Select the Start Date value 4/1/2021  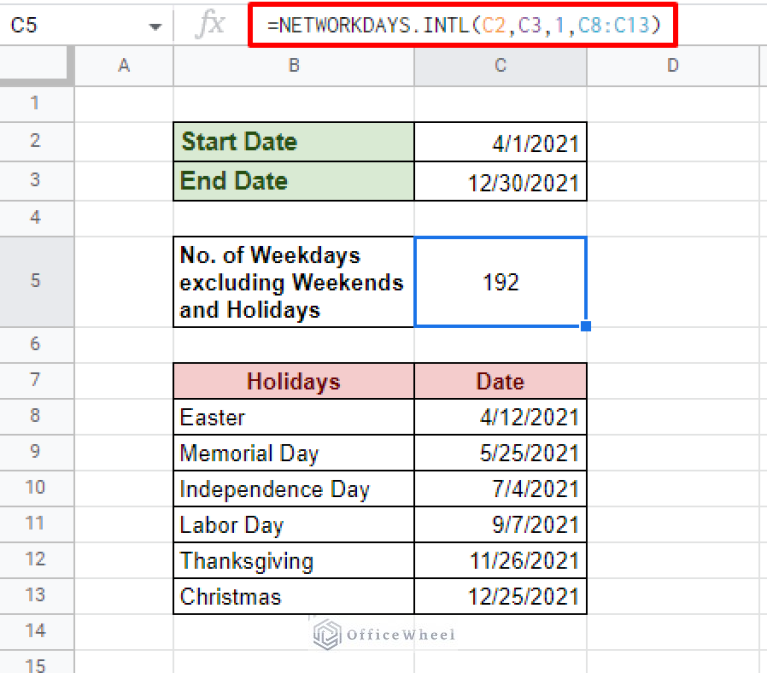(x=500, y=142)
